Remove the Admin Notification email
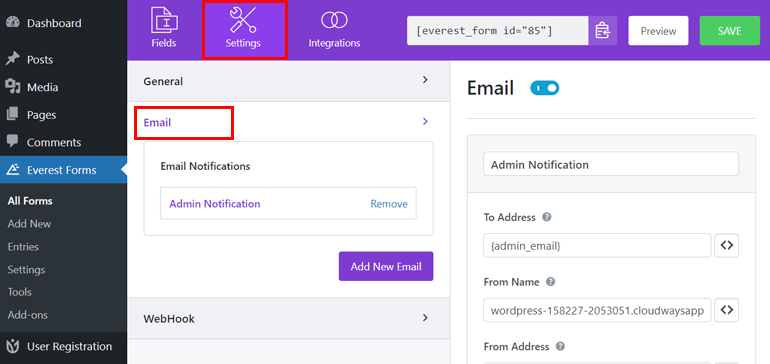Screen dimensions: 770x364 pos(389,204)
